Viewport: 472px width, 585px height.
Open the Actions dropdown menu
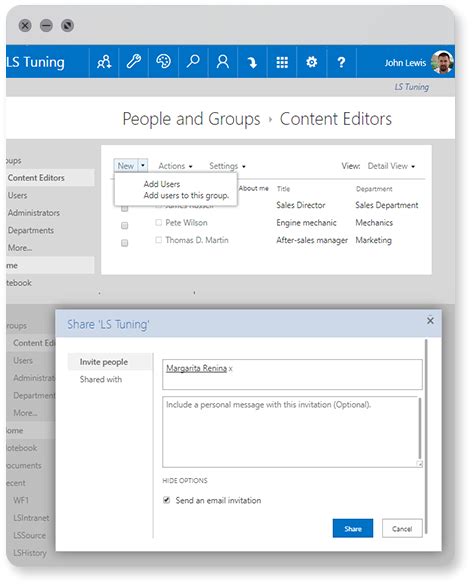pos(175,166)
